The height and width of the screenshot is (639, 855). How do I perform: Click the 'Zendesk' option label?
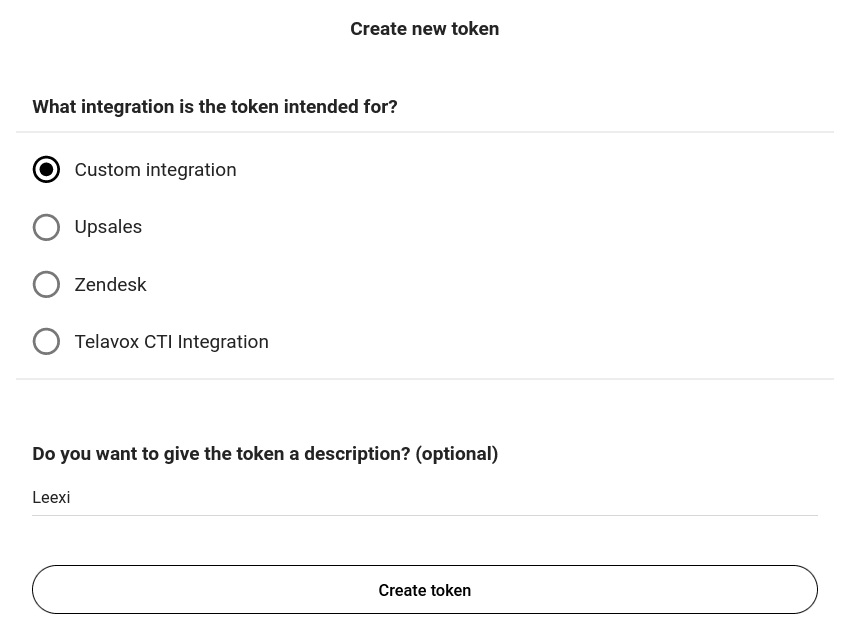coord(110,285)
